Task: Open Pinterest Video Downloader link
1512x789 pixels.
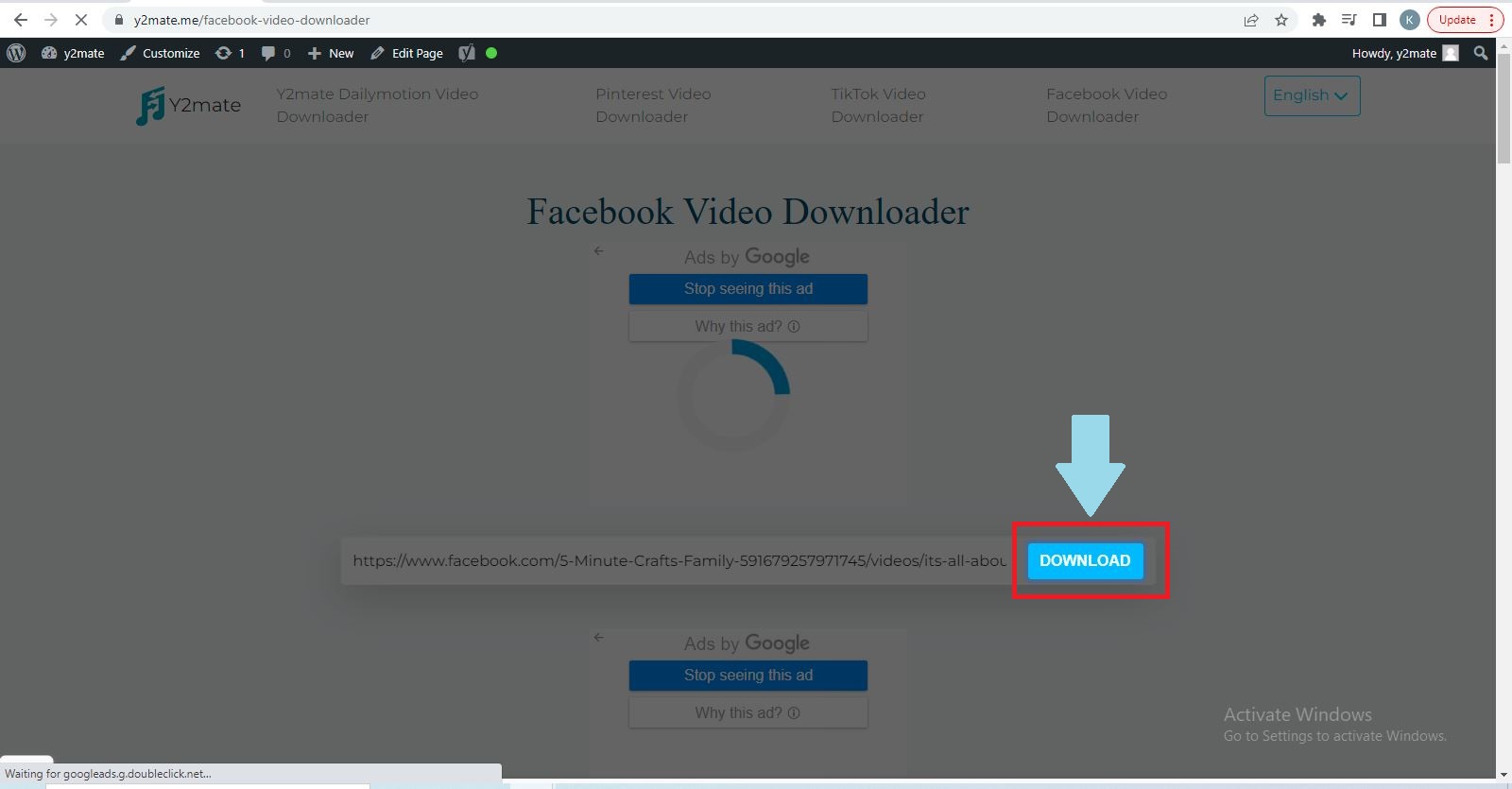Action: click(653, 105)
